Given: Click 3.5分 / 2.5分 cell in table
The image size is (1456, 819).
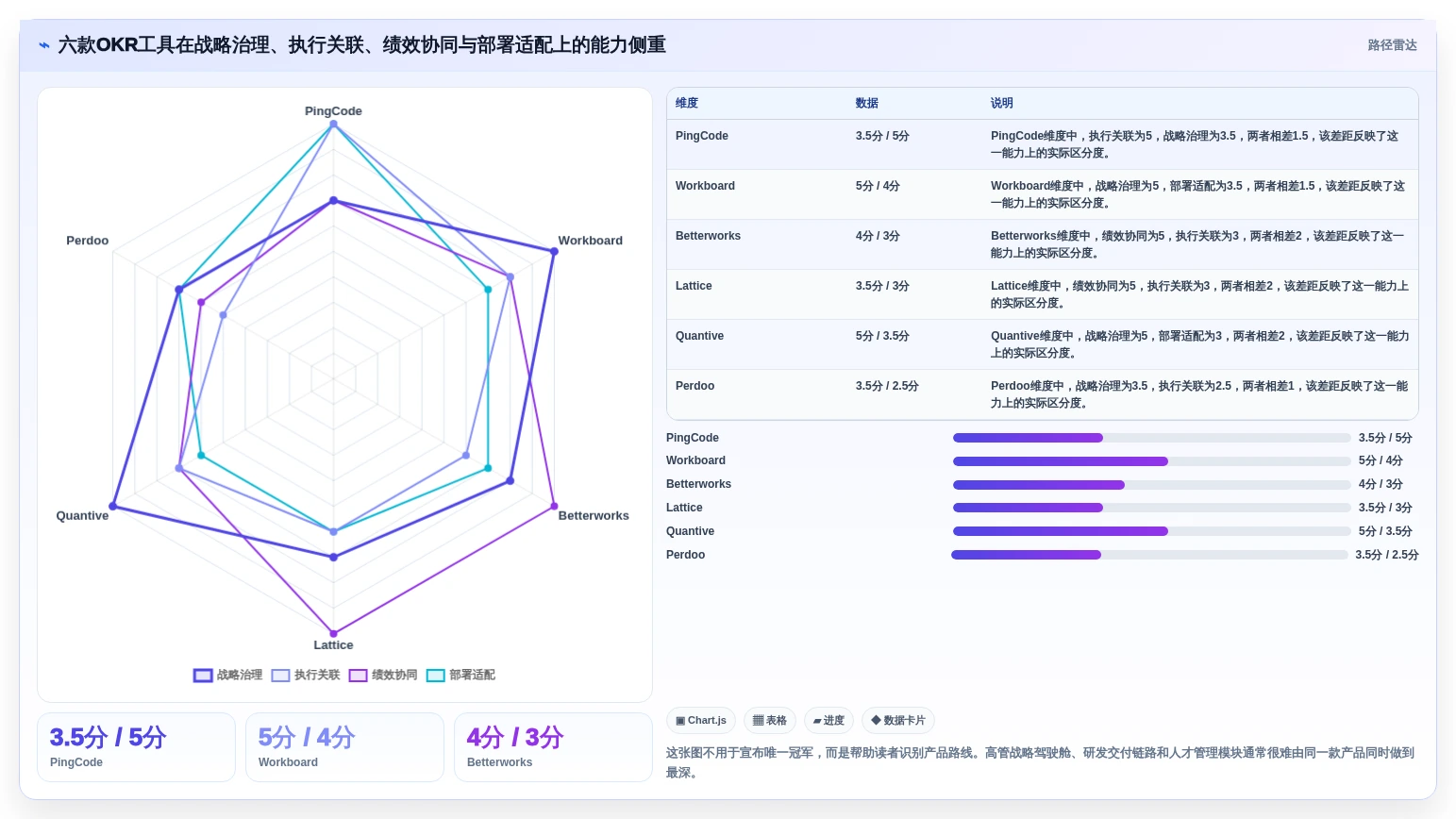Looking at the screenshot, I should click(x=887, y=386).
